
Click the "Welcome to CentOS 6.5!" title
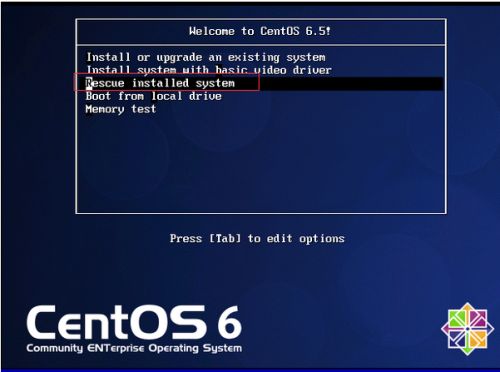(x=260, y=31)
